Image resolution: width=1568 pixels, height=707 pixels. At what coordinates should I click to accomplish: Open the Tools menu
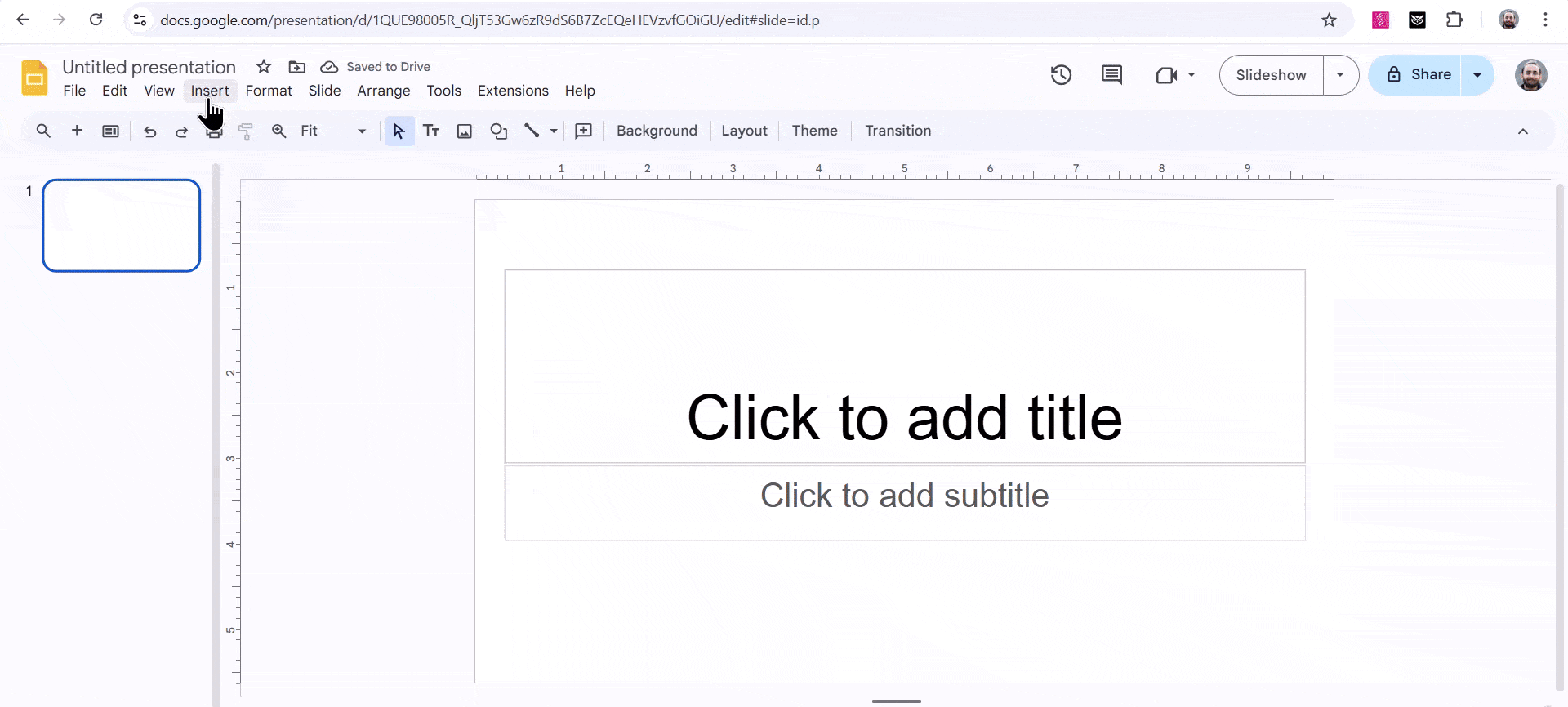coord(444,91)
